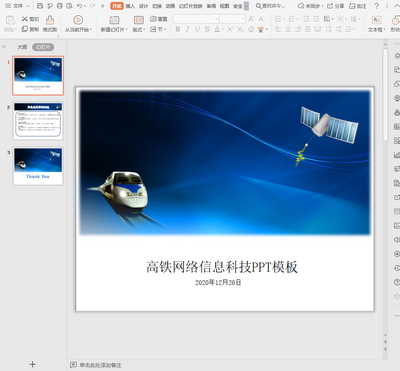Toggle Italic formatting button
This screenshot has height=371, width=400.
pos(188,29)
